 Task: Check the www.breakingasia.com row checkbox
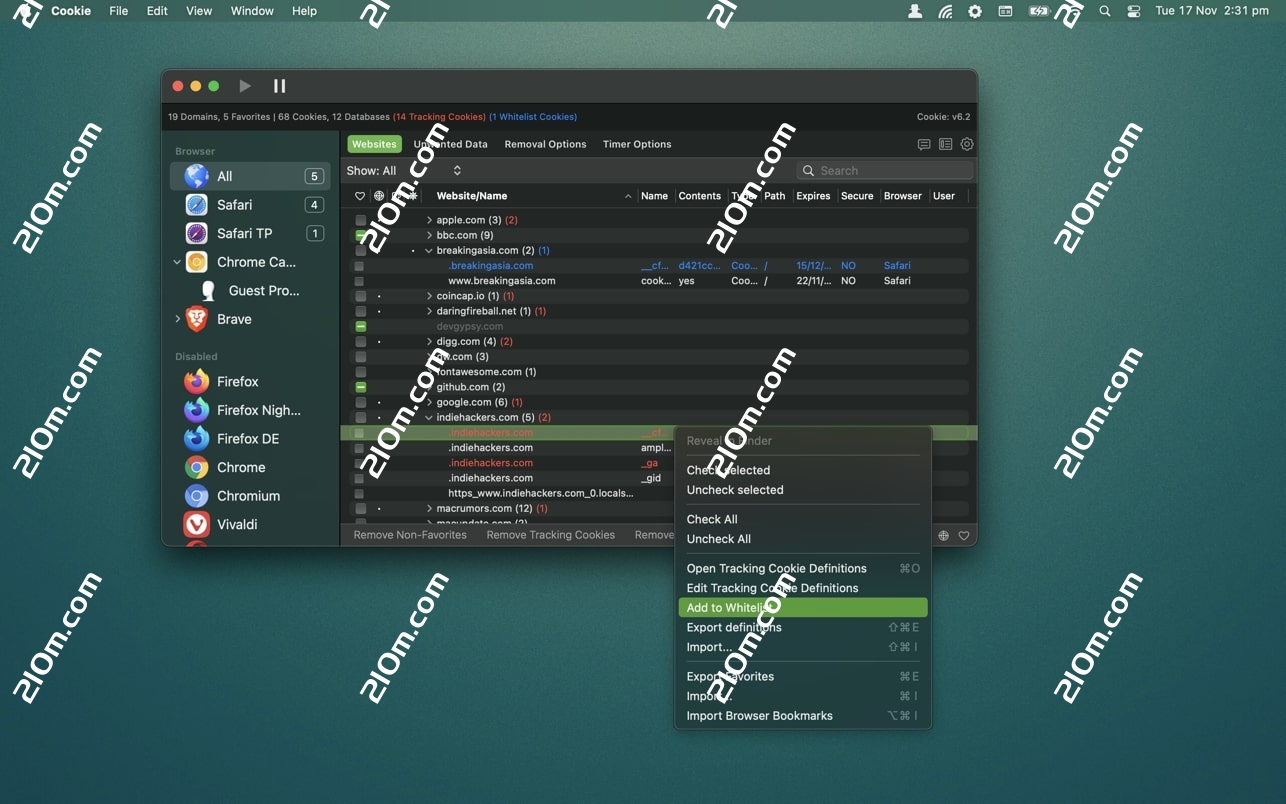point(359,281)
